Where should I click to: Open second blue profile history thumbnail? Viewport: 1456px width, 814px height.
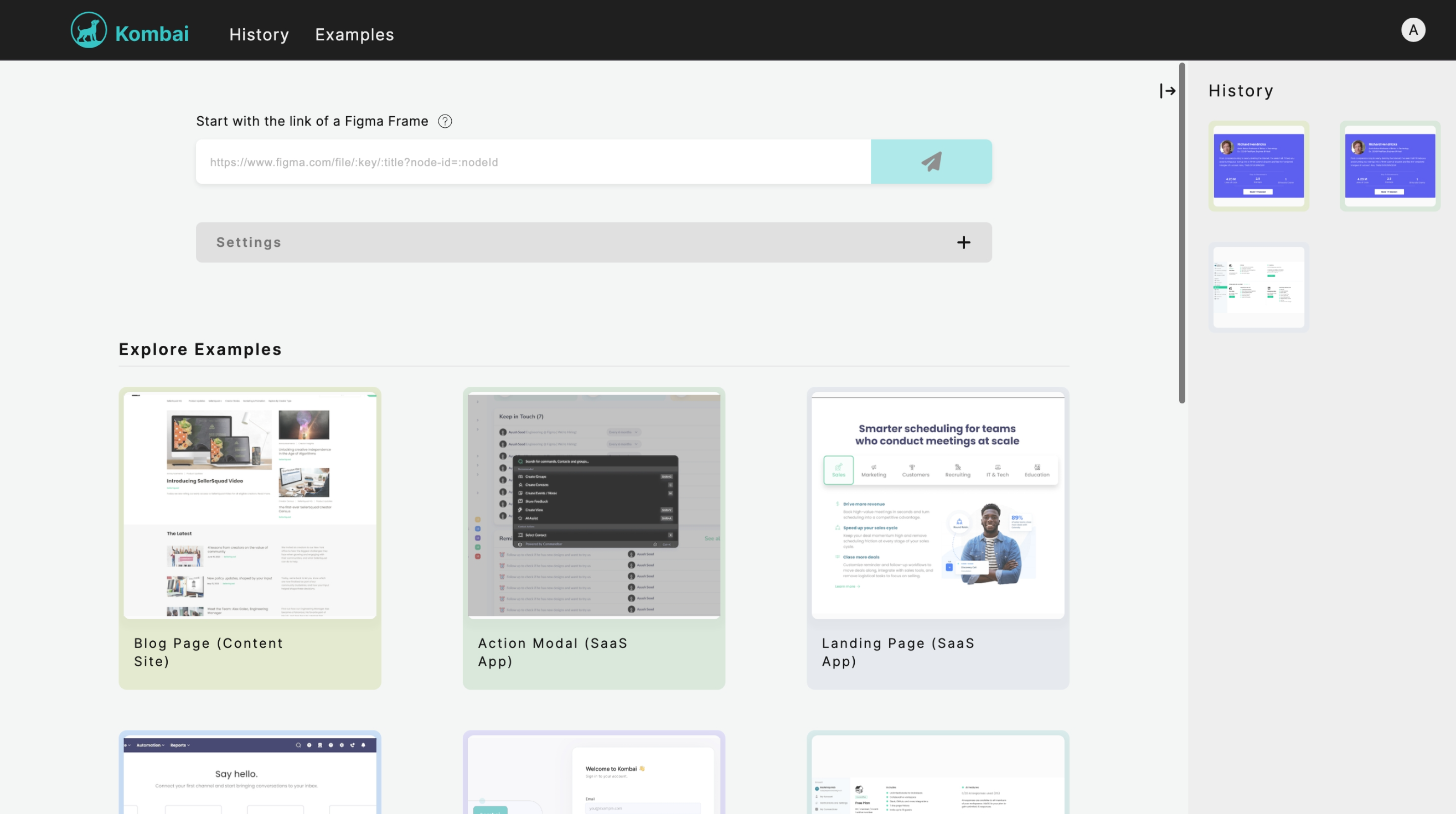(1390, 166)
